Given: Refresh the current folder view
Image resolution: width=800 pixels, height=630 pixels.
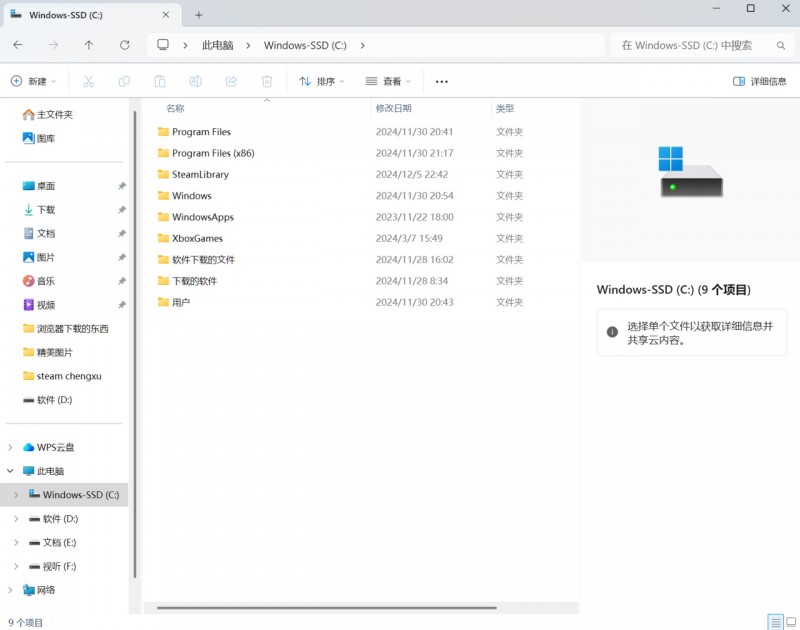Looking at the screenshot, I should point(124,45).
